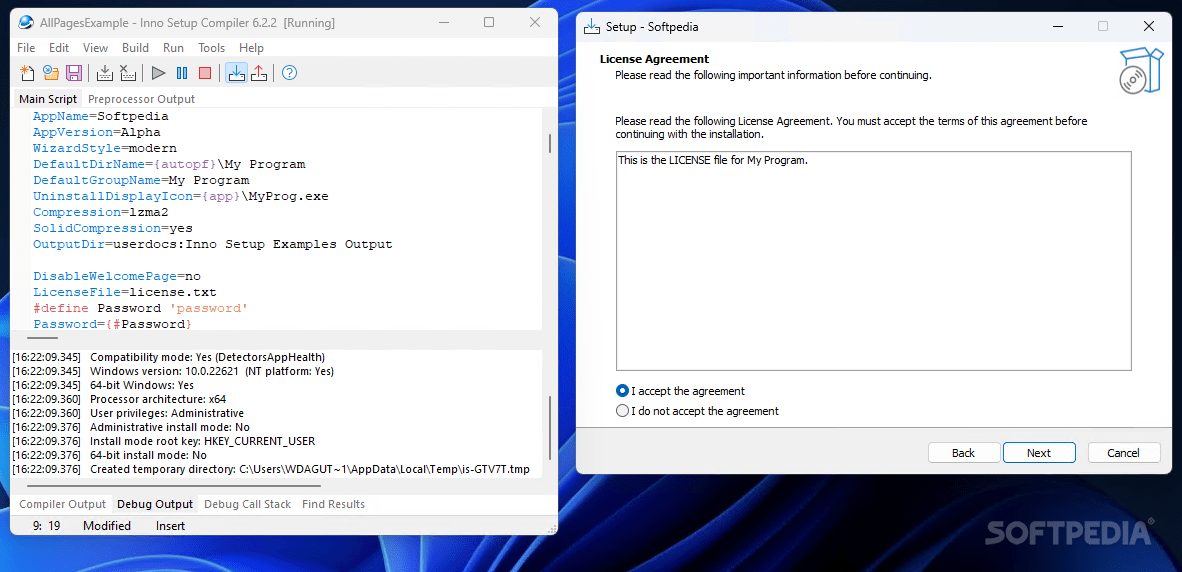The width and height of the screenshot is (1182, 572).
Task: Click the Setup wizard title bar icon
Action: [x=593, y=26]
